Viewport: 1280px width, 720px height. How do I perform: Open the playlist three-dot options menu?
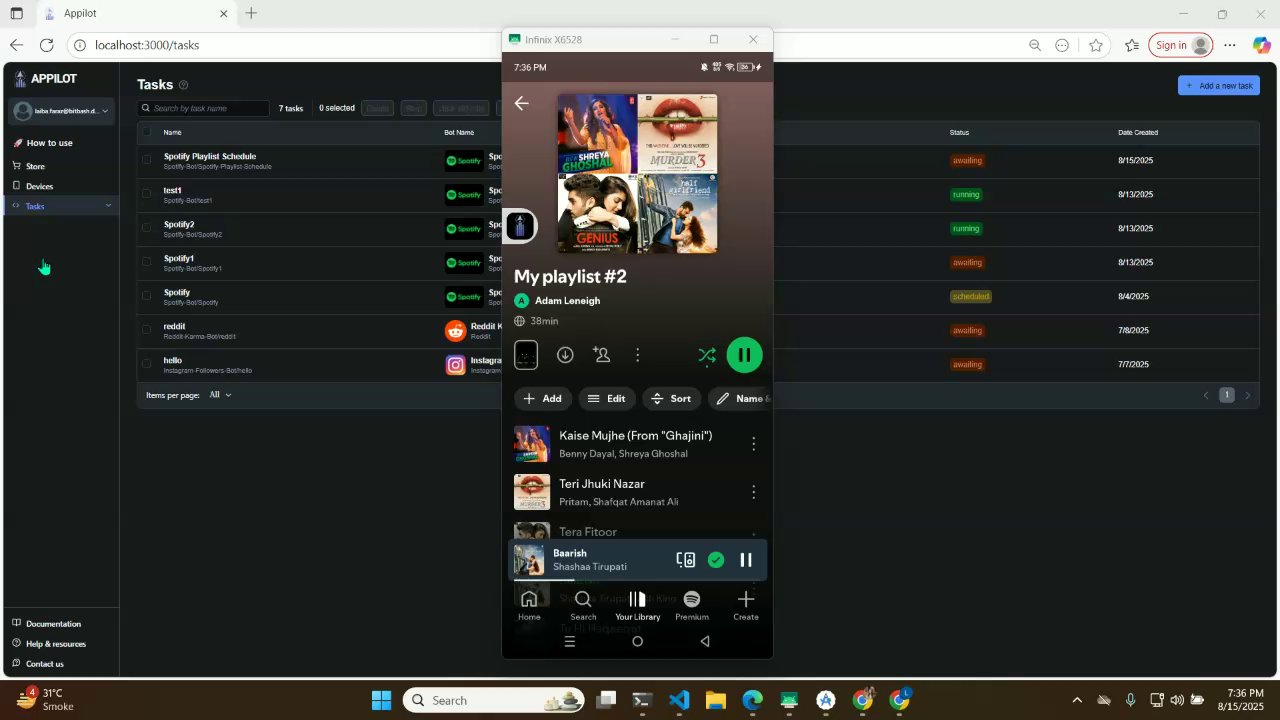coord(637,355)
